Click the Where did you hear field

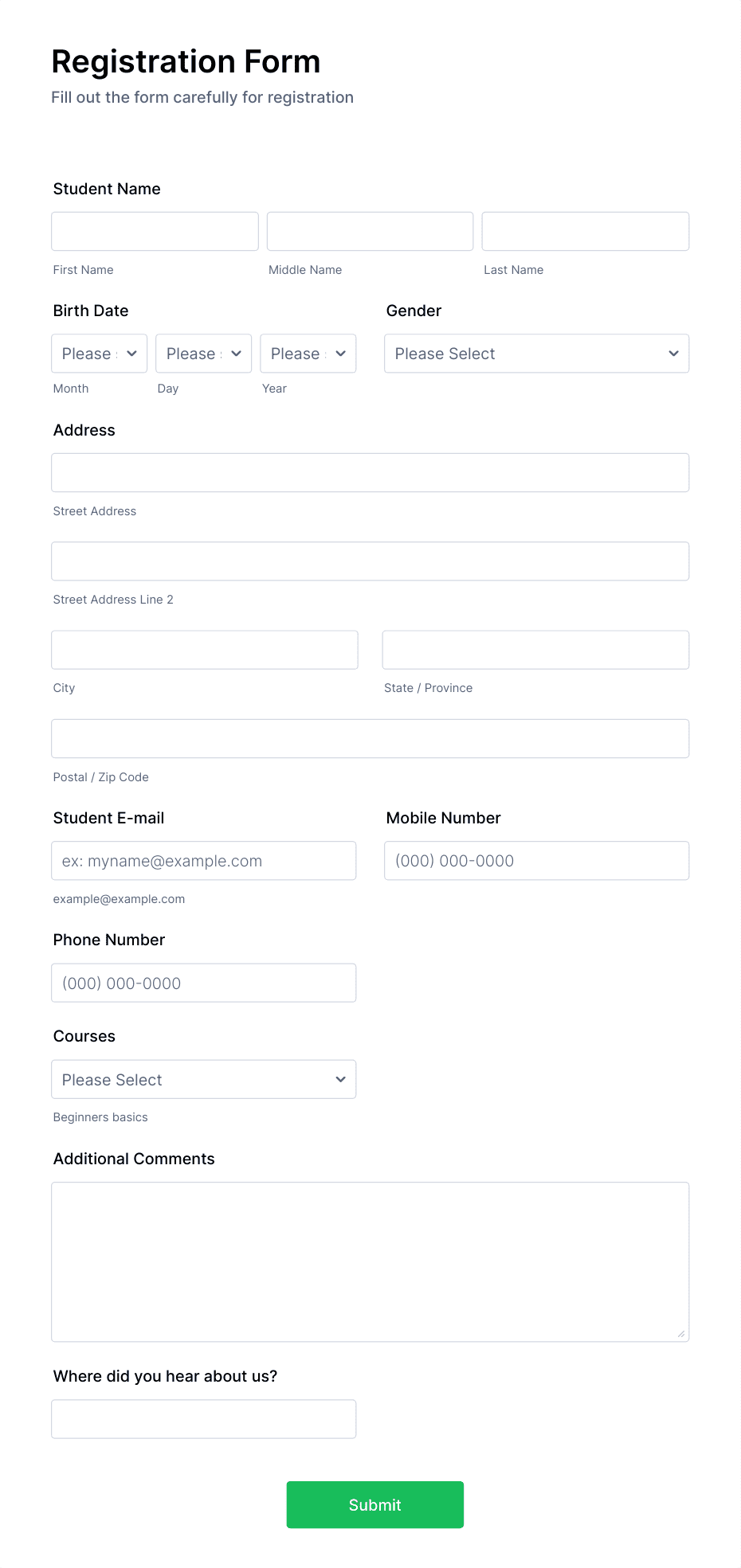pyautogui.click(x=204, y=1418)
